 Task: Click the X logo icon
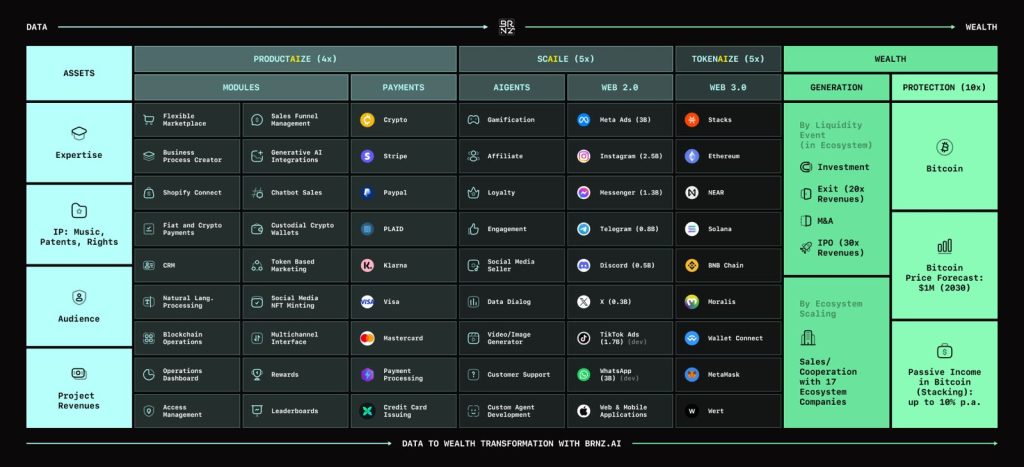[x=584, y=302]
